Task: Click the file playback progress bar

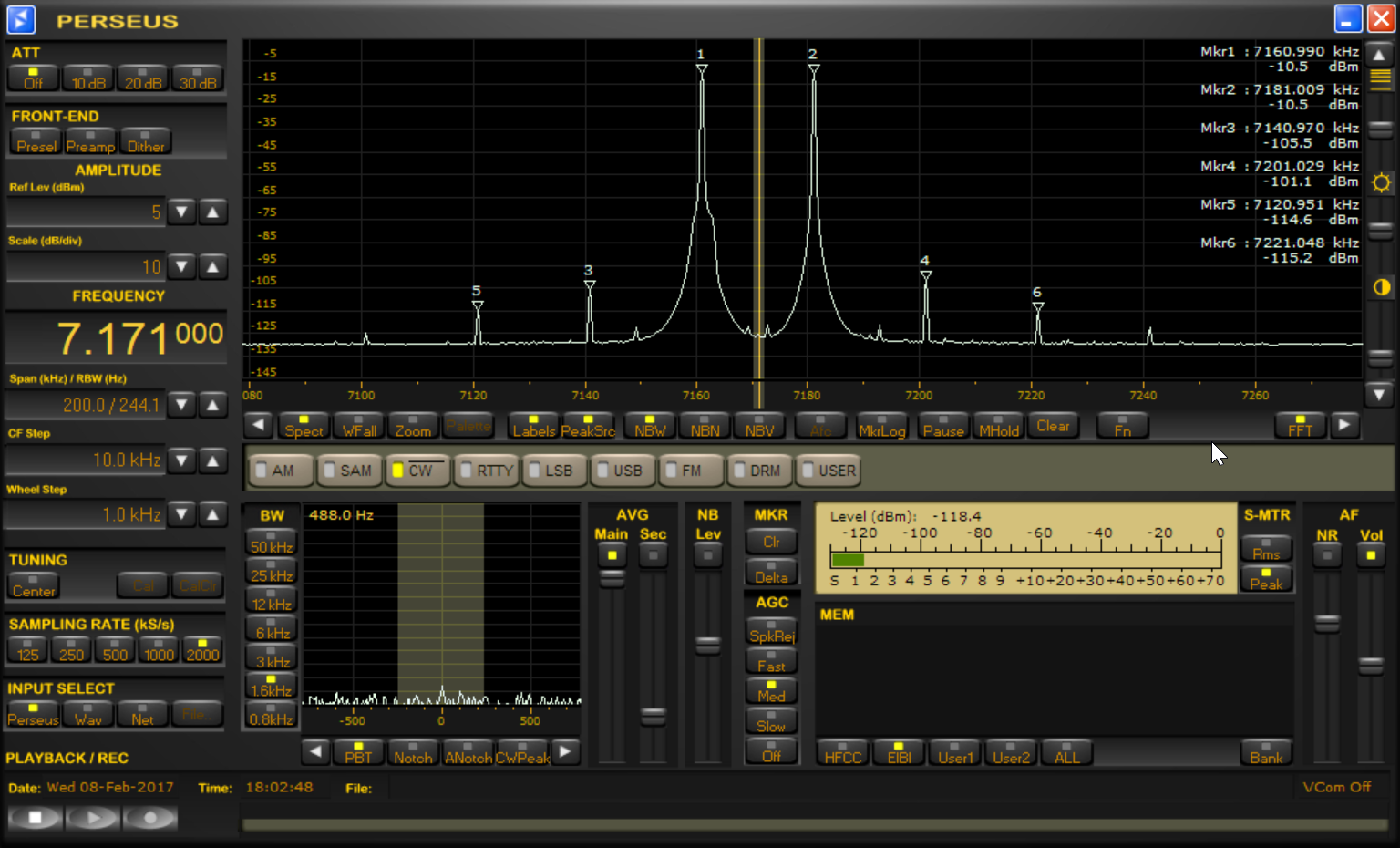Action: point(815,824)
